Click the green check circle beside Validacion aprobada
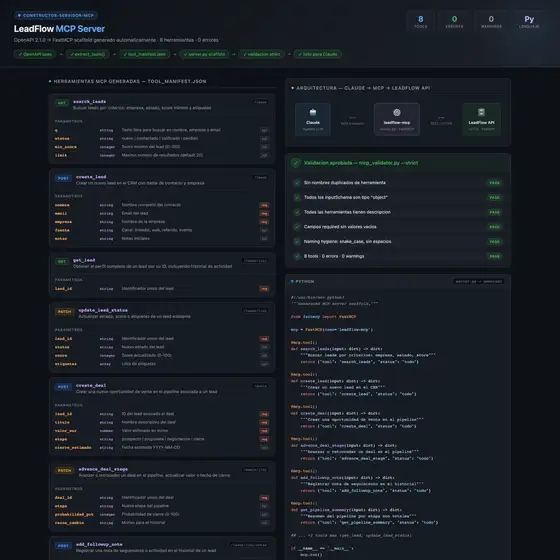This screenshot has width=560, height=560. 296,163
